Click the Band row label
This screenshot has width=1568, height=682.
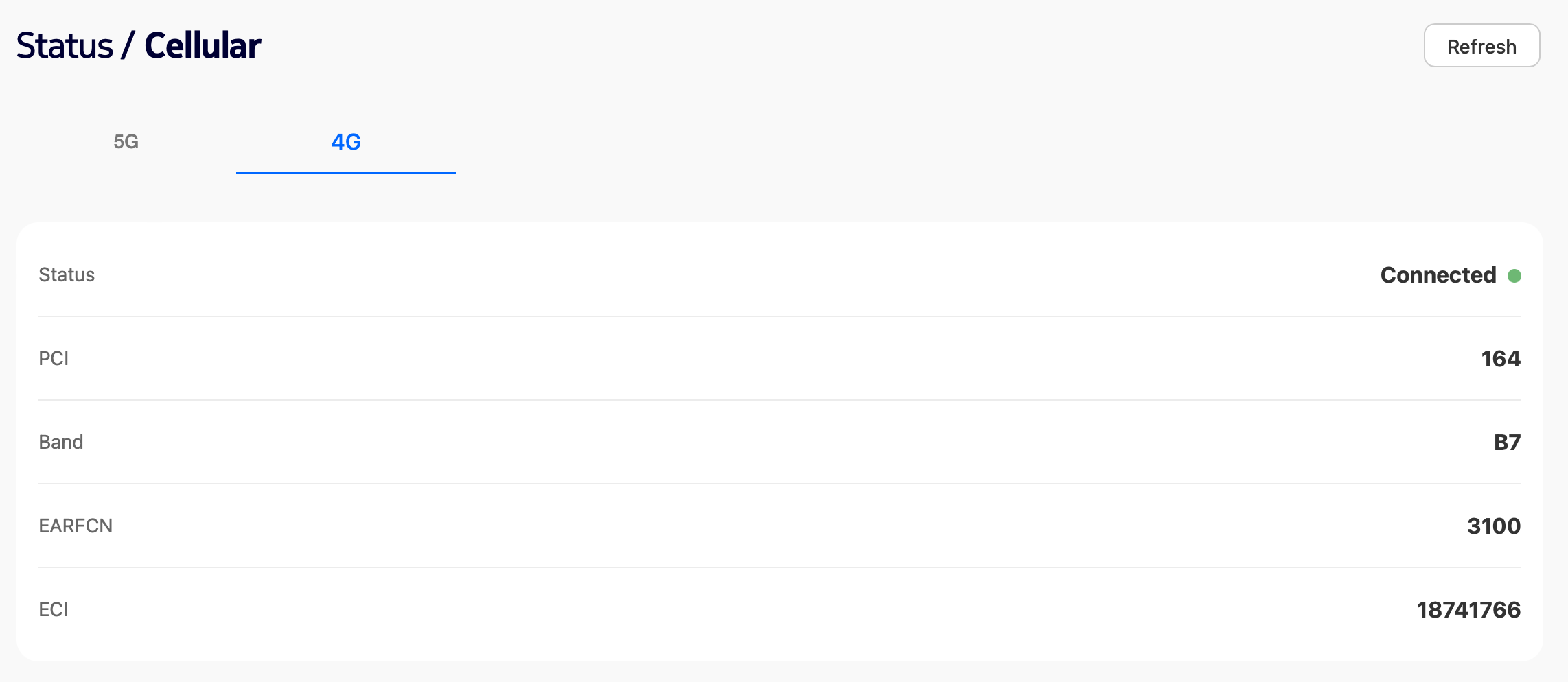tap(61, 443)
